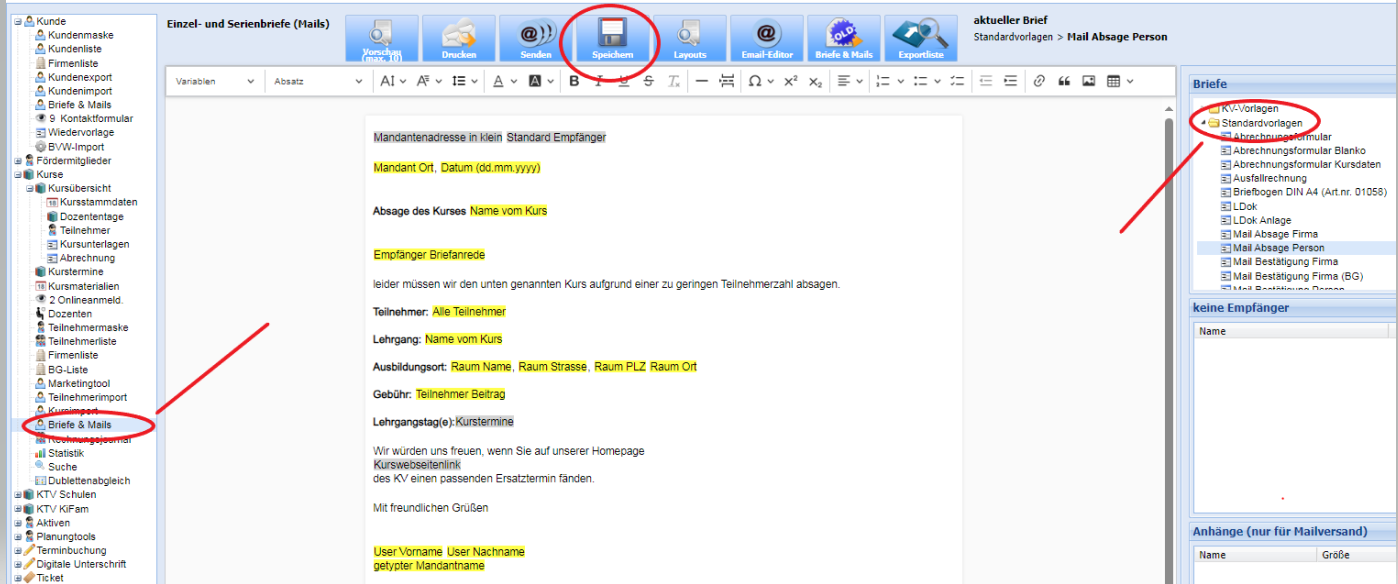Image resolution: width=1398 pixels, height=584 pixels.
Task: Toggle strikethrough formatting
Action: [649, 81]
